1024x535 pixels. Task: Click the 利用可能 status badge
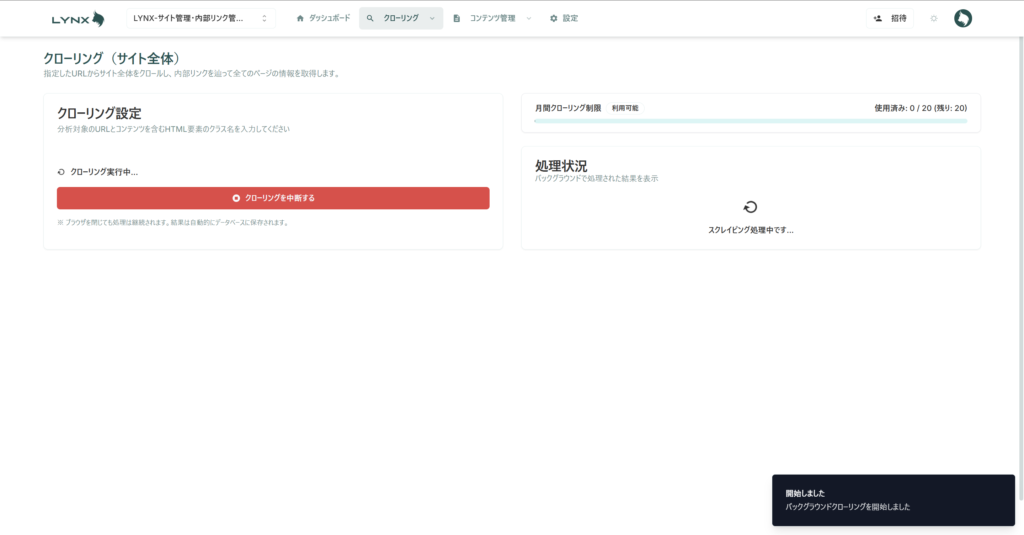pos(625,108)
